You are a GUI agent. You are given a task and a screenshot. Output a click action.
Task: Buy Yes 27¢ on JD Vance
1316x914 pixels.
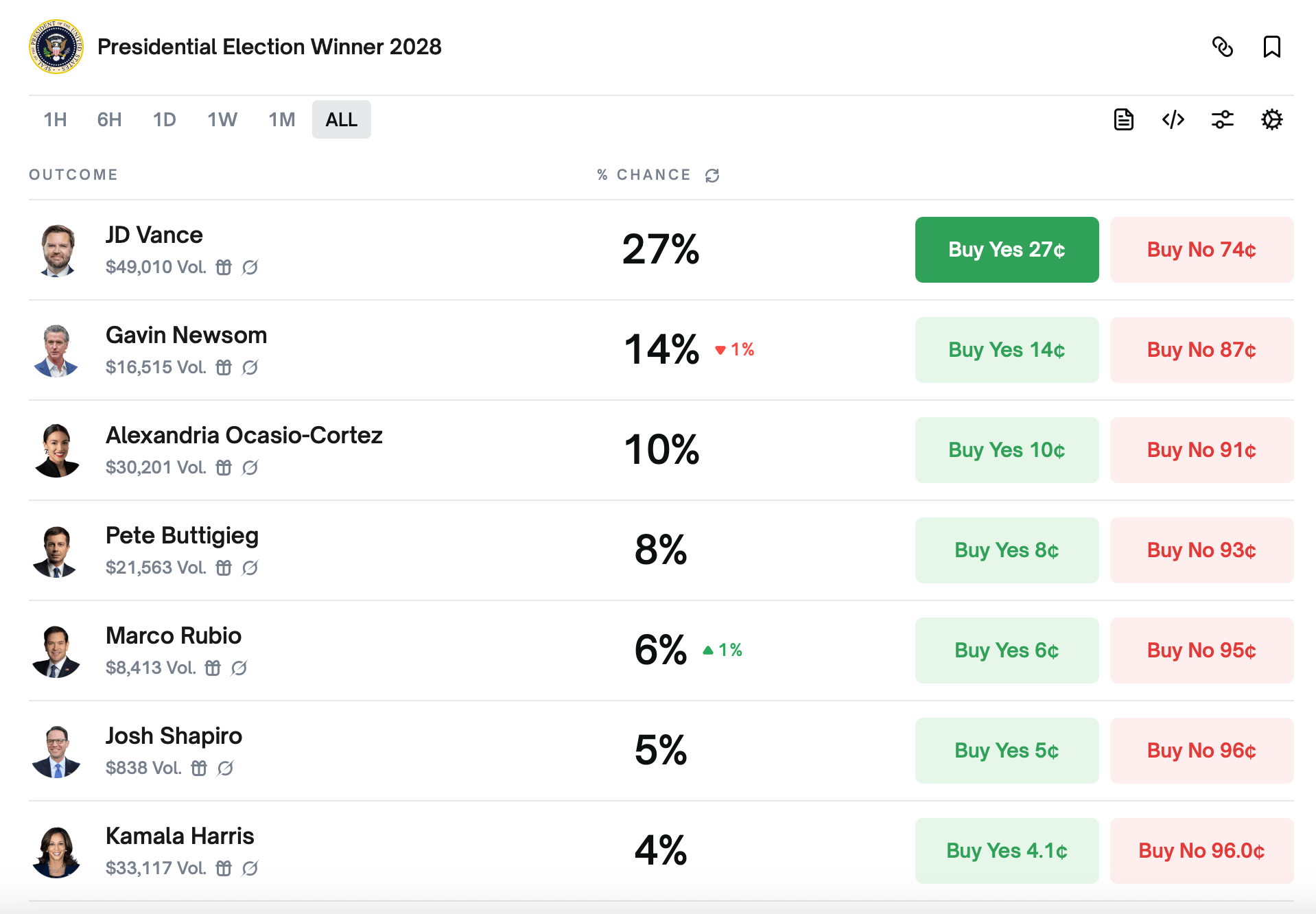[1006, 250]
